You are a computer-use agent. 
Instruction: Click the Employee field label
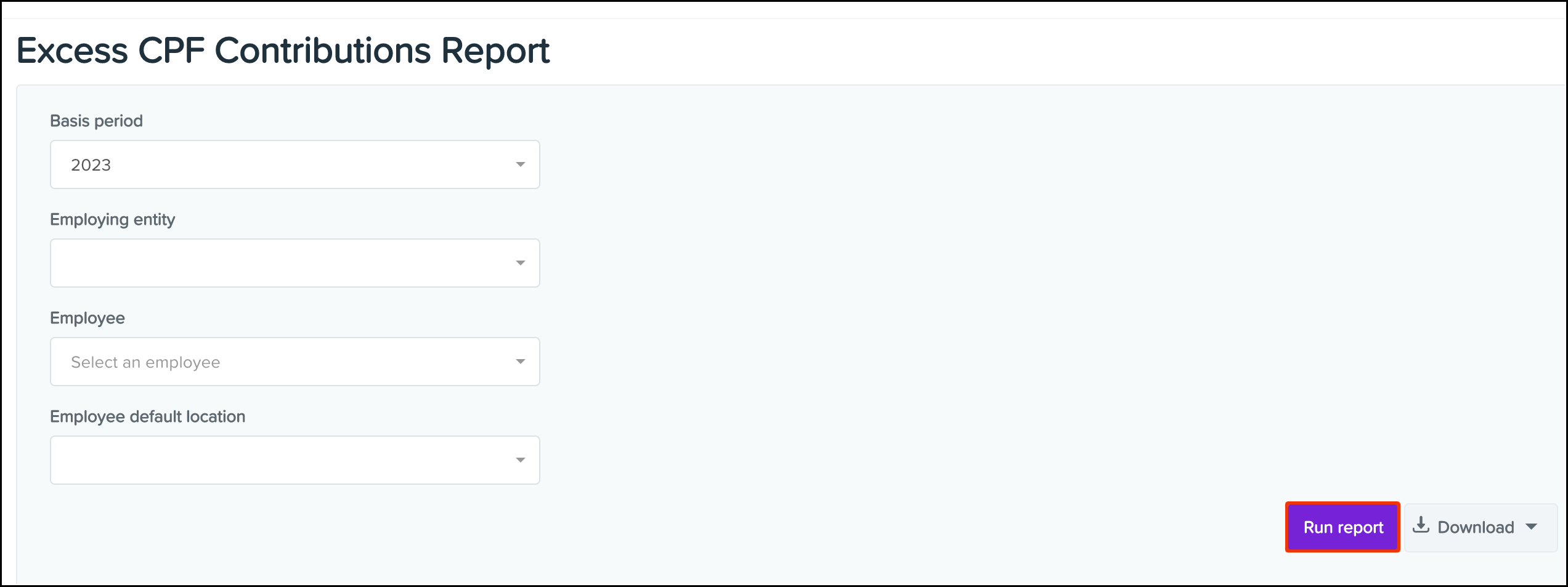click(x=87, y=318)
